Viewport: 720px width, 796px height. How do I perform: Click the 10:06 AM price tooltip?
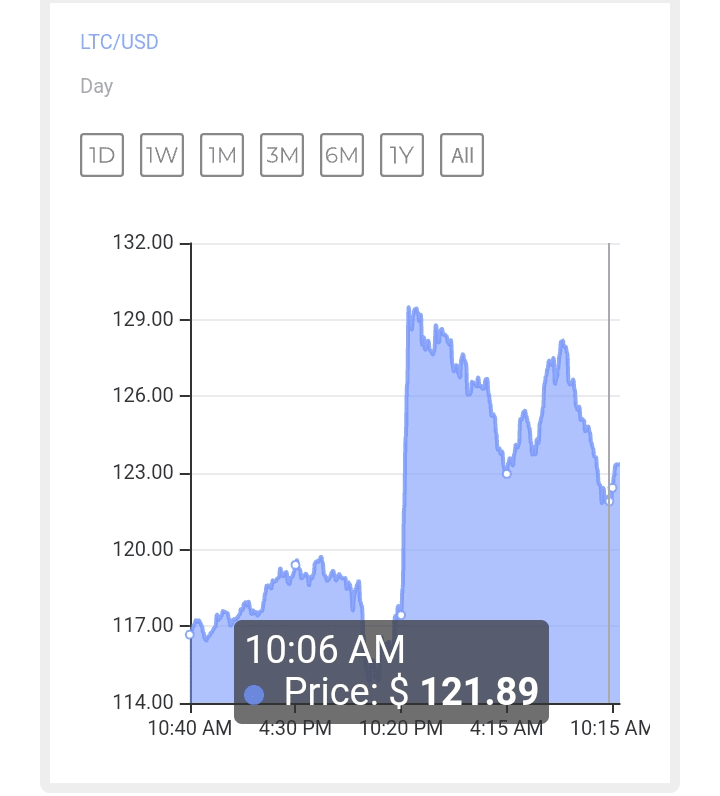(391, 671)
